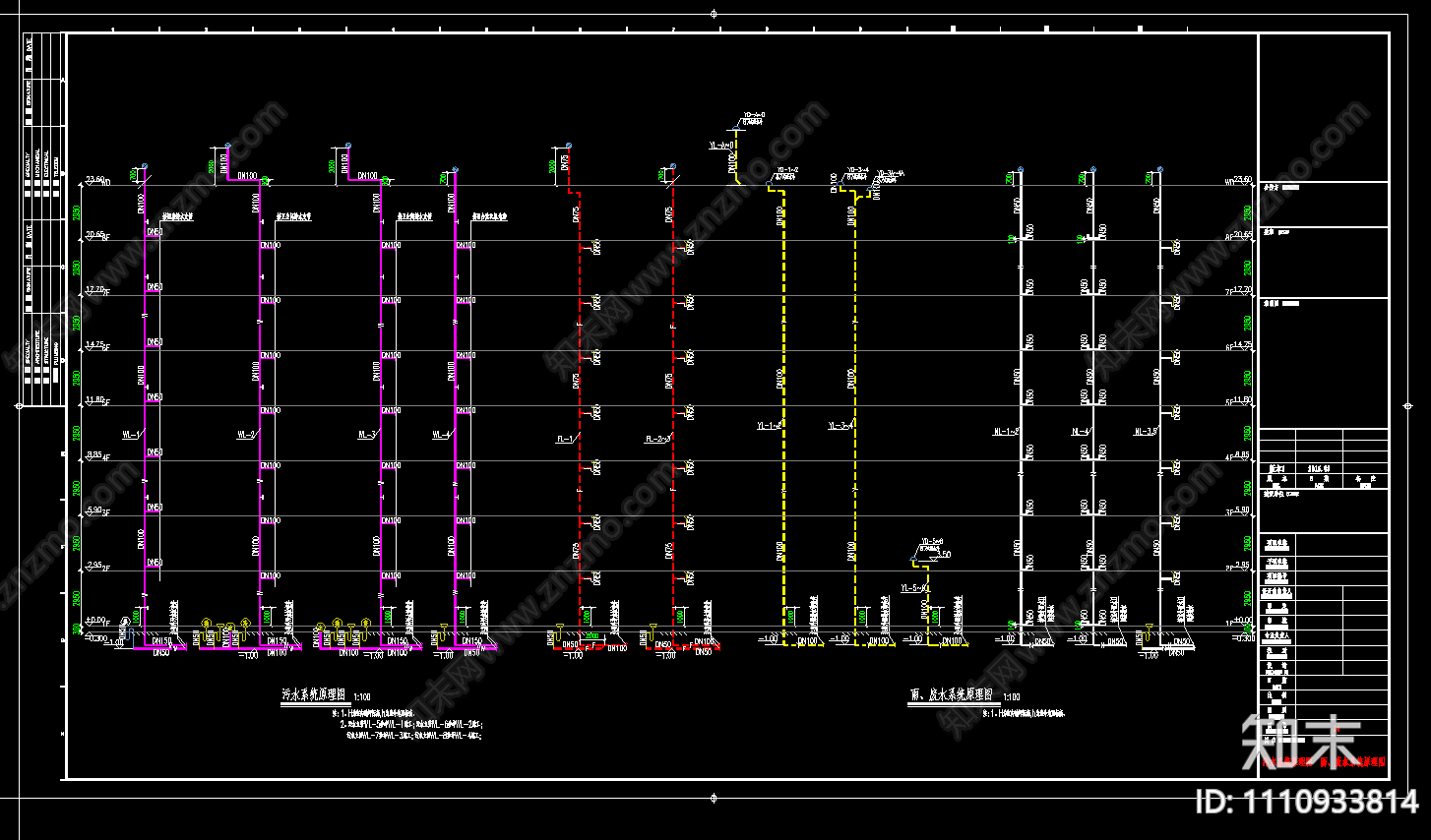
Task: Select the WL-1 riser label
Action: click(131, 434)
